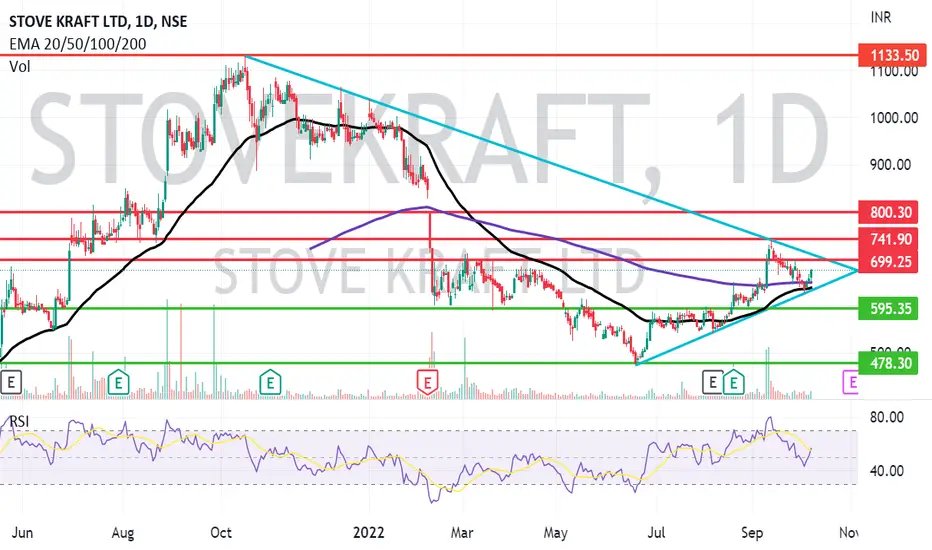The width and height of the screenshot is (932, 550).
Task: Select the green earnings E marker after Oct
Action: coord(270,382)
